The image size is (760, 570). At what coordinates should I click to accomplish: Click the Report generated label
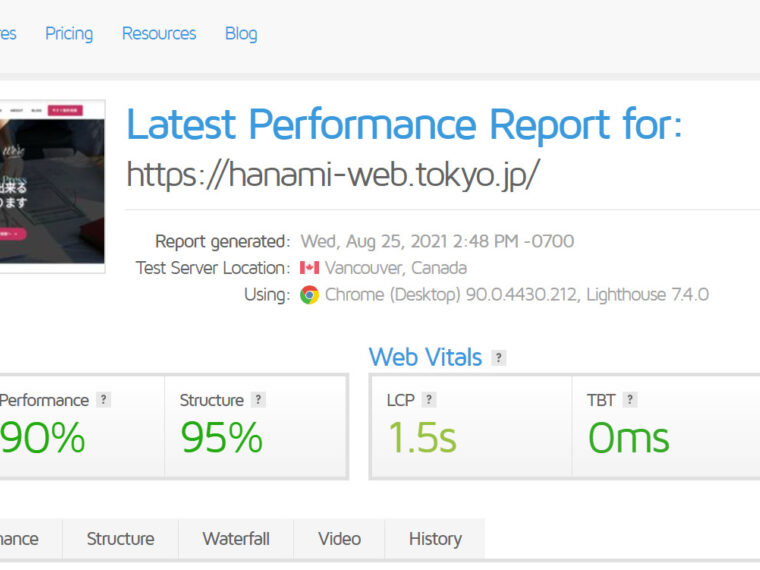[222, 241]
